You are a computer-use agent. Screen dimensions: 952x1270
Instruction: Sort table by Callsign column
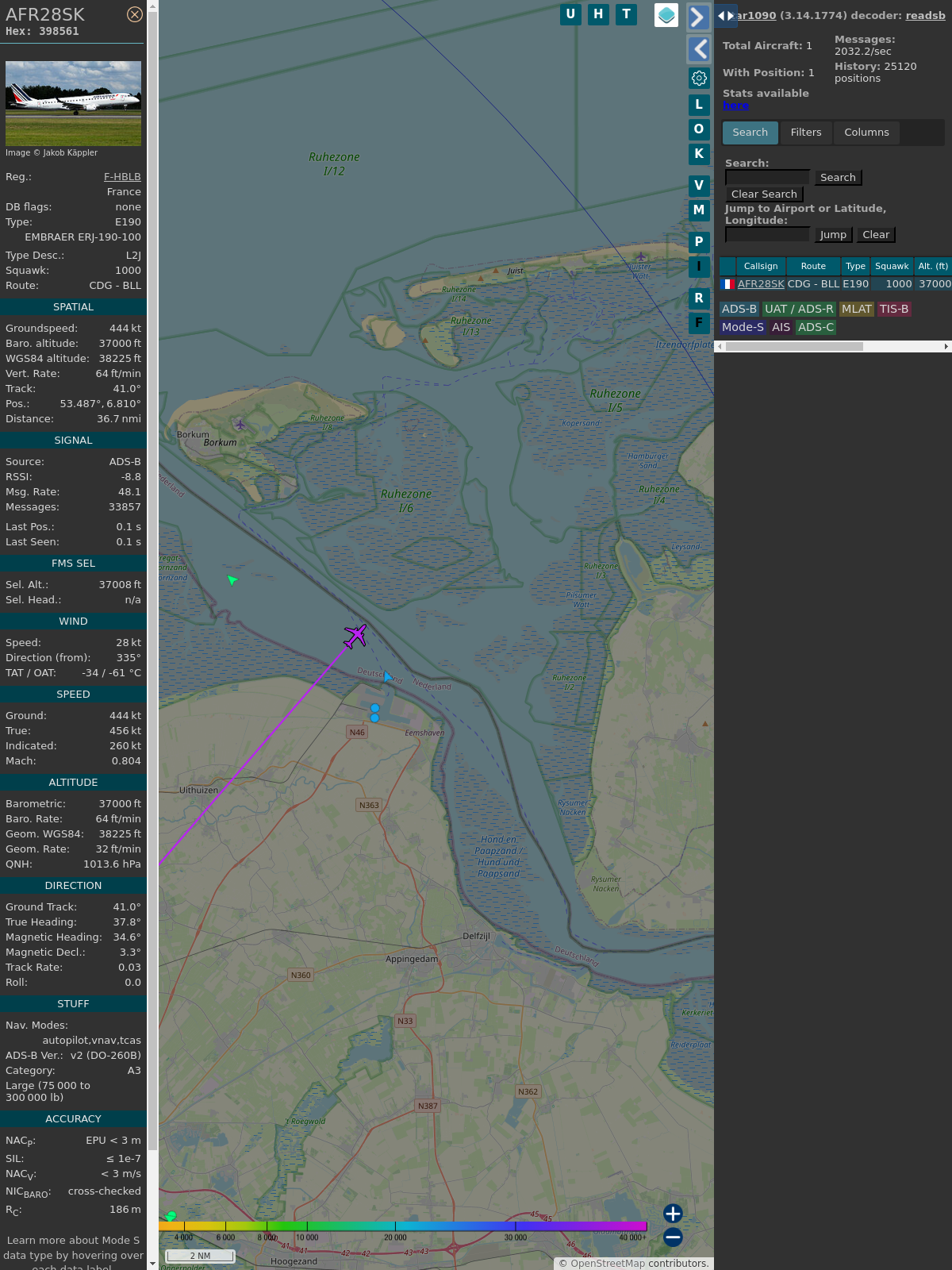[x=761, y=267]
